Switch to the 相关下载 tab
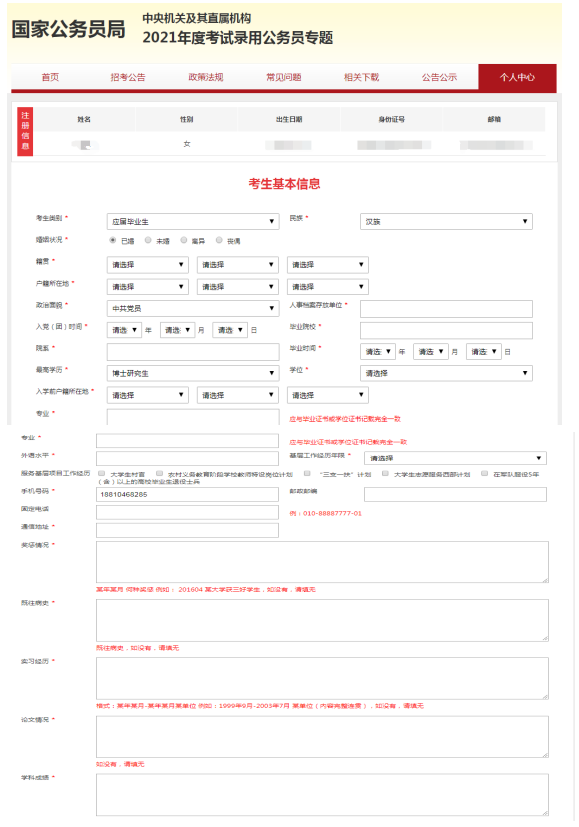Image resolution: width=579 pixels, height=827 pixels. pyautogui.click(x=361, y=77)
